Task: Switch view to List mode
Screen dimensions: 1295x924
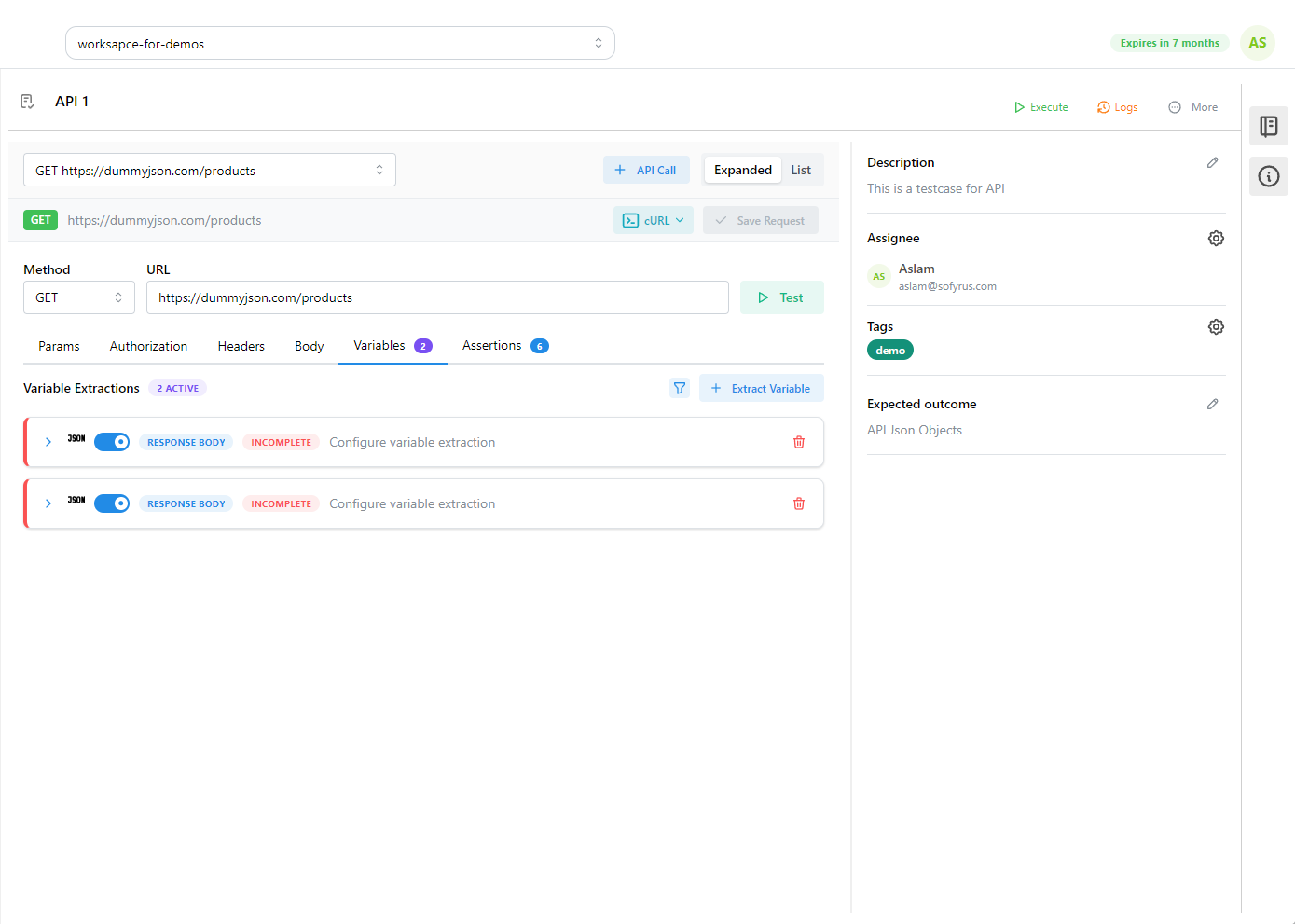Action: coord(801,170)
